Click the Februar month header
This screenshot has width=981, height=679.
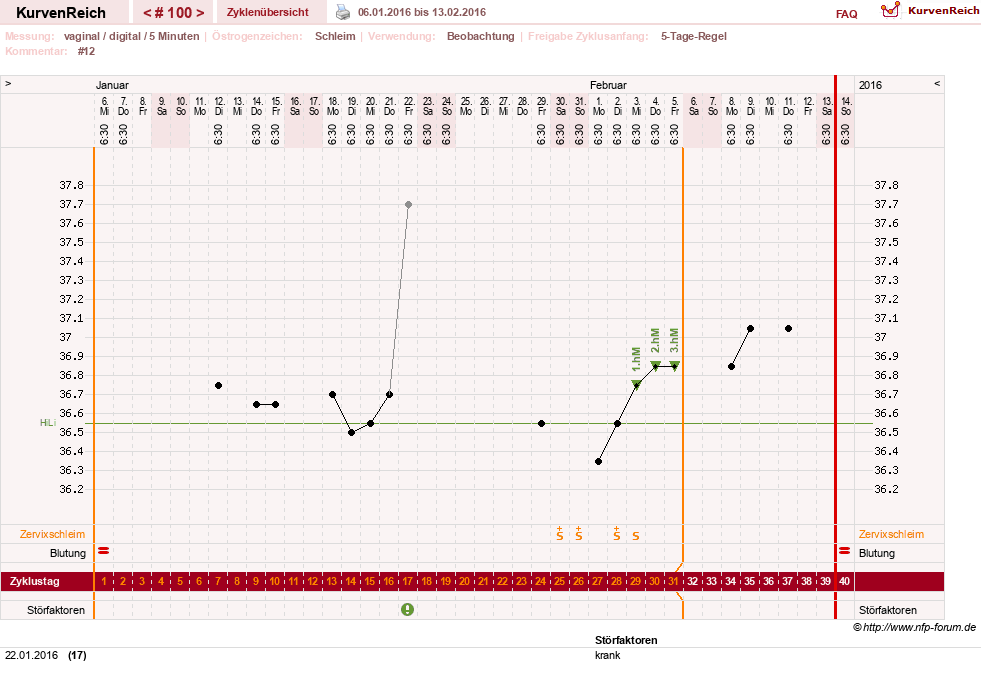pos(608,85)
